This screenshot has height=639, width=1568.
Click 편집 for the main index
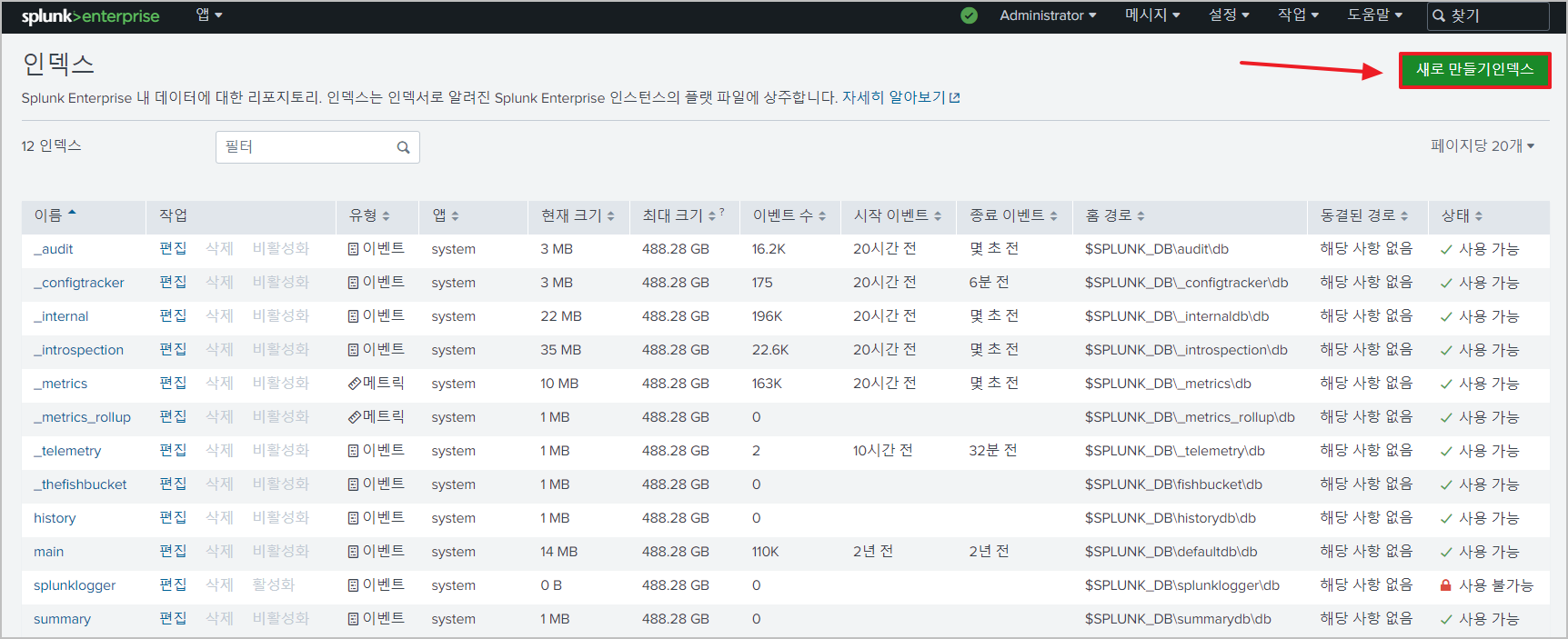point(173,551)
